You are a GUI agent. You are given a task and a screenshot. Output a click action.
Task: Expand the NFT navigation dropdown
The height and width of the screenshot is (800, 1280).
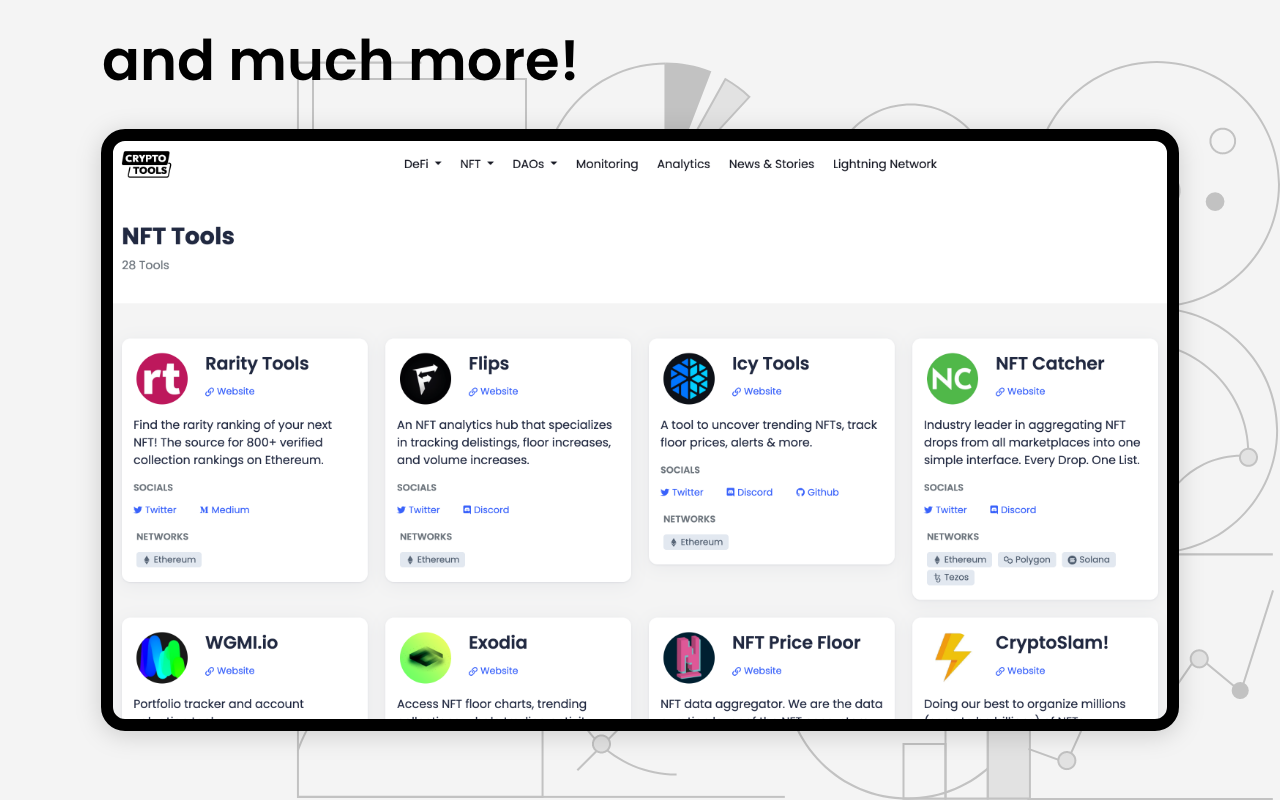coord(476,164)
